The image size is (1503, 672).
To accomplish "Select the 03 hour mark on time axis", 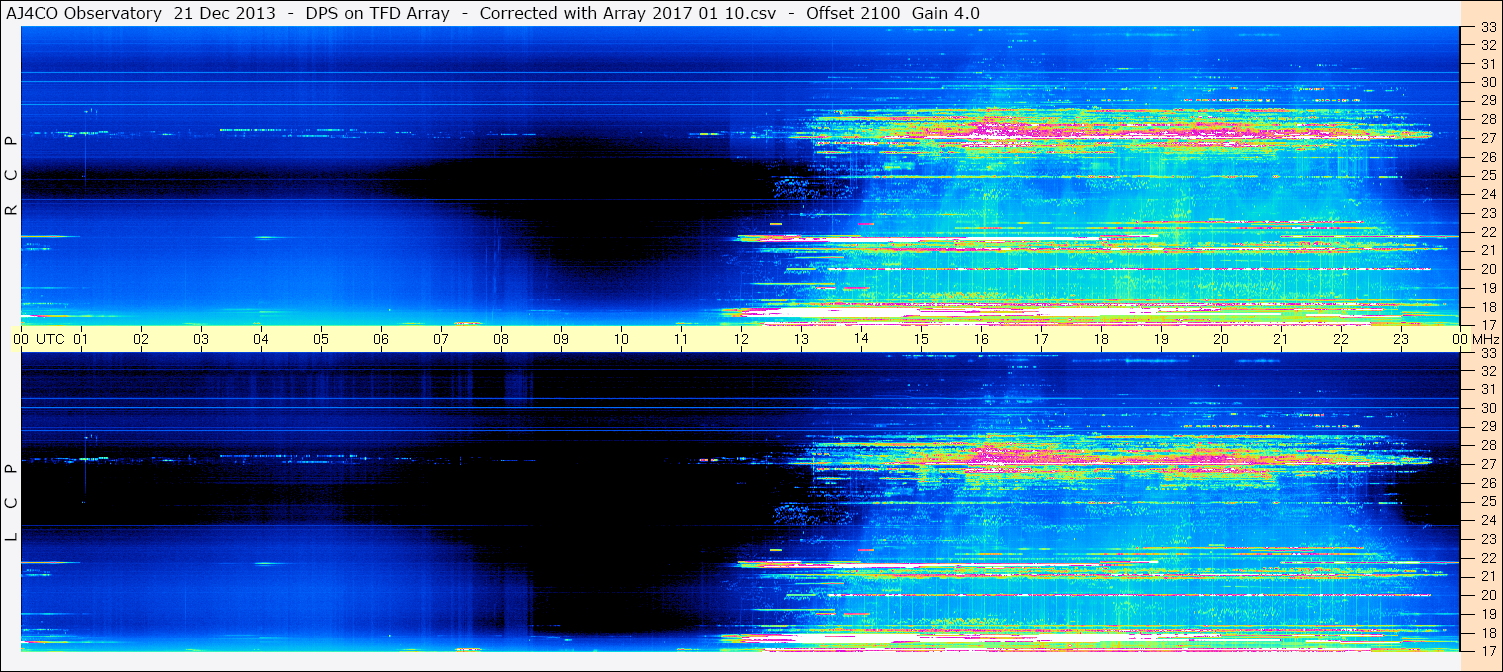I will click(x=201, y=339).
